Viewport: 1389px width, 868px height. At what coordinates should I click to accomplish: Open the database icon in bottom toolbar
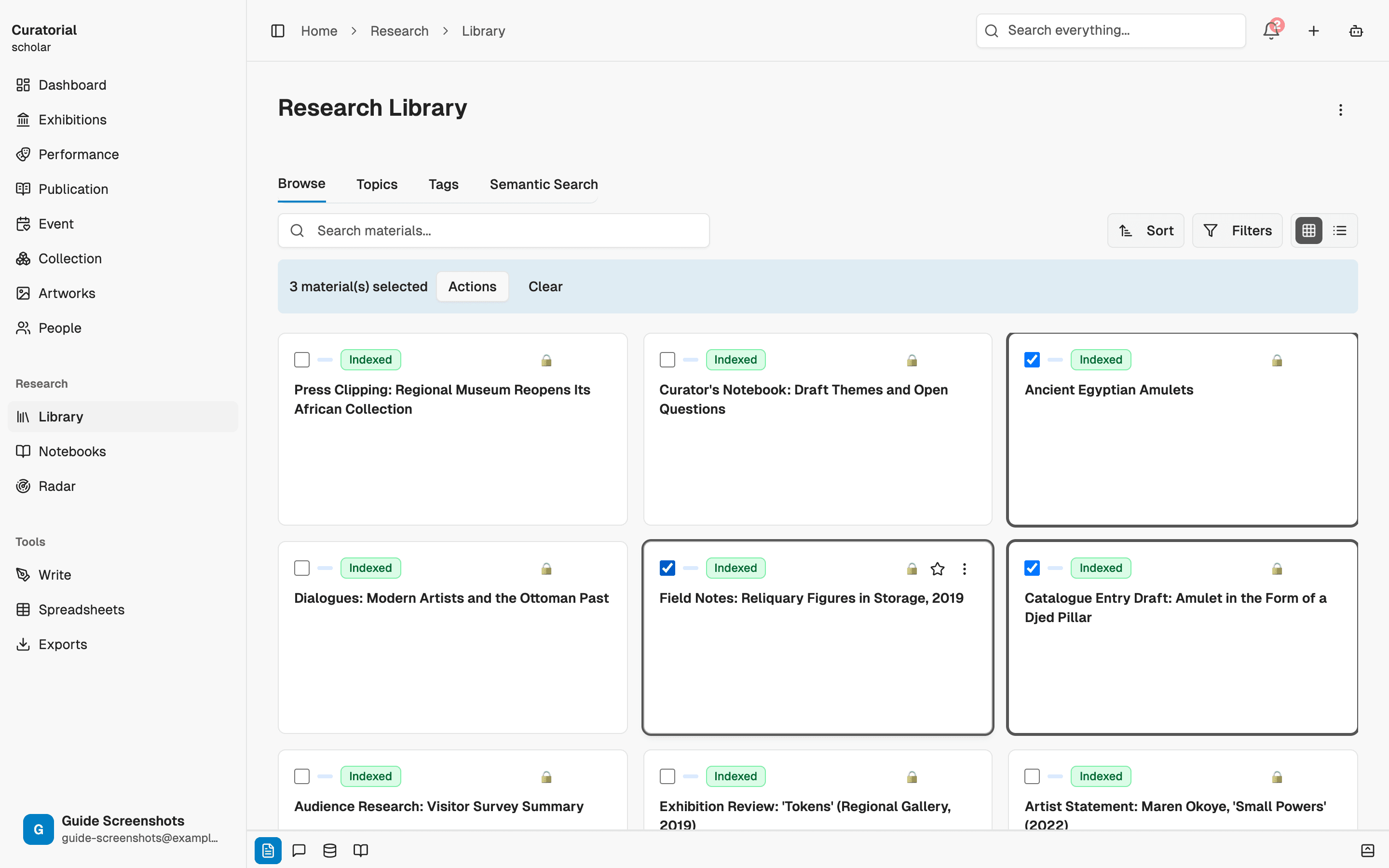(330, 850)
